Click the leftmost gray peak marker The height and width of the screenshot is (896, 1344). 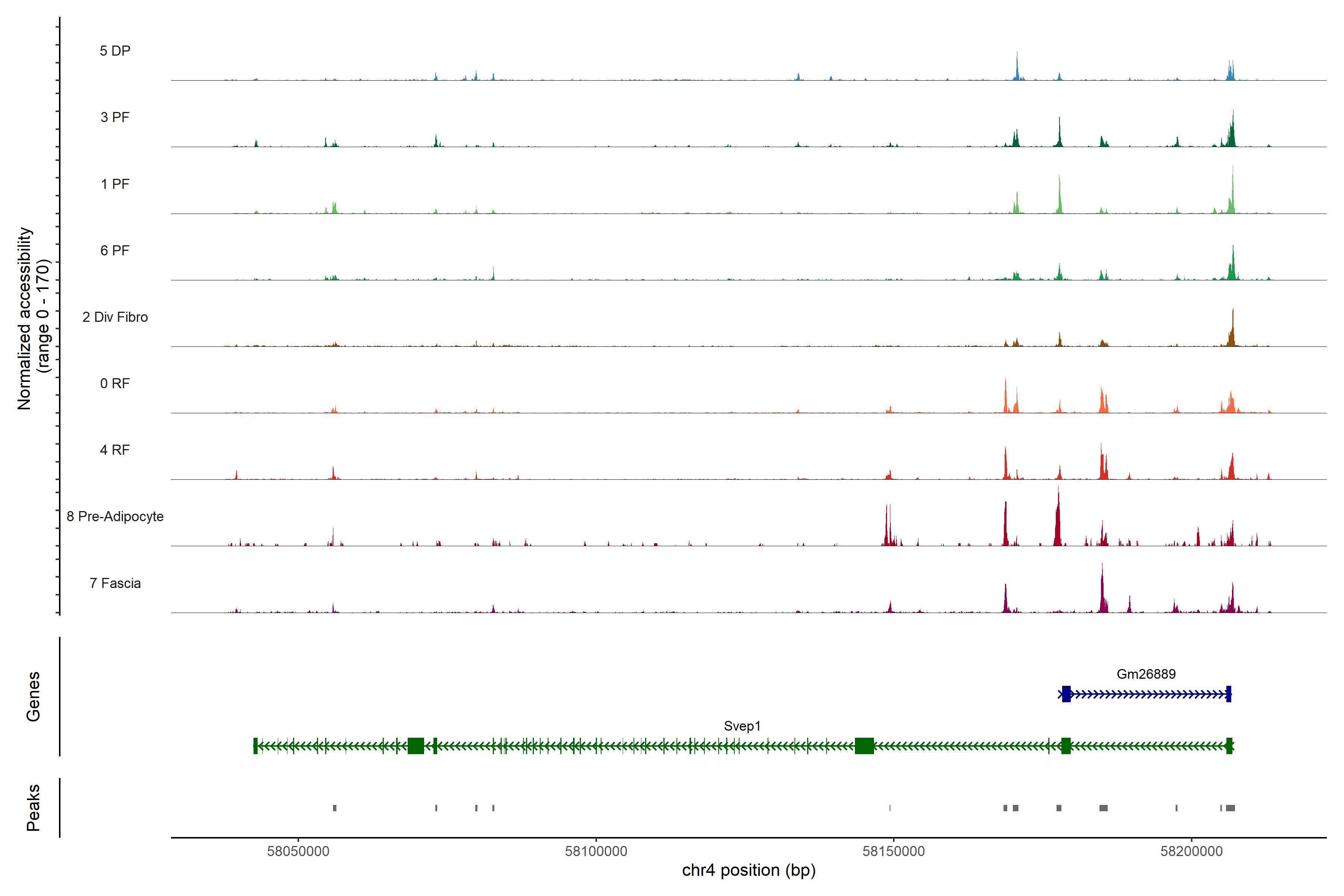click(334, 808)
